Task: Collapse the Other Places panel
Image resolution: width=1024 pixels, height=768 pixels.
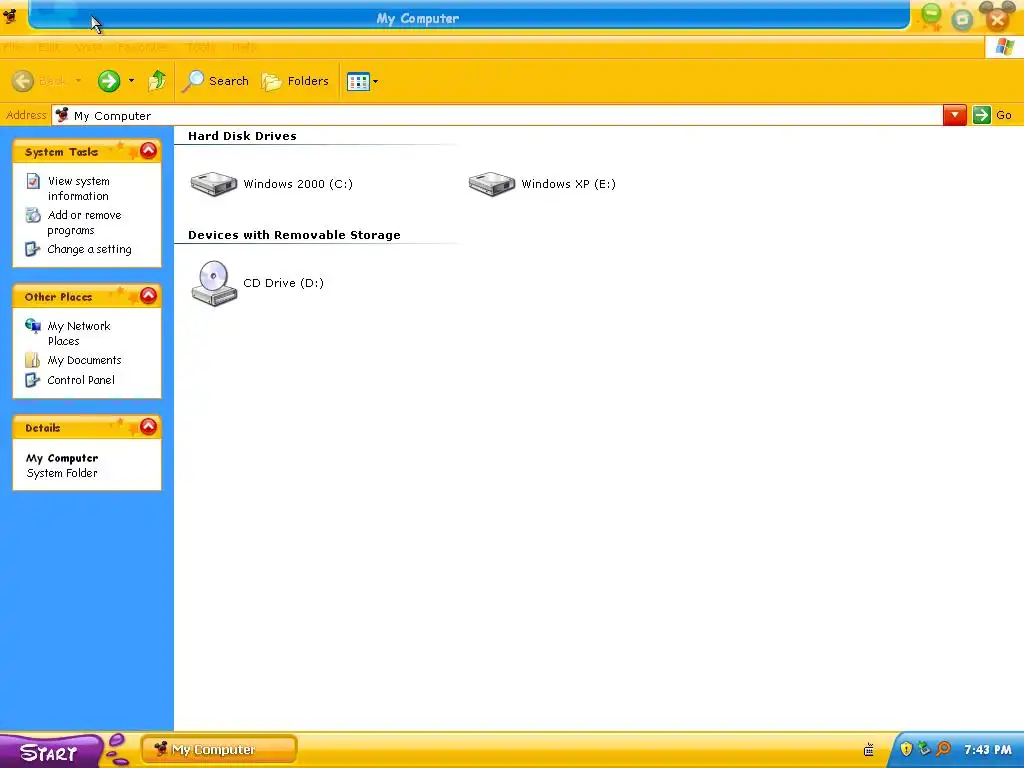Action: click(x=148, y=296)
